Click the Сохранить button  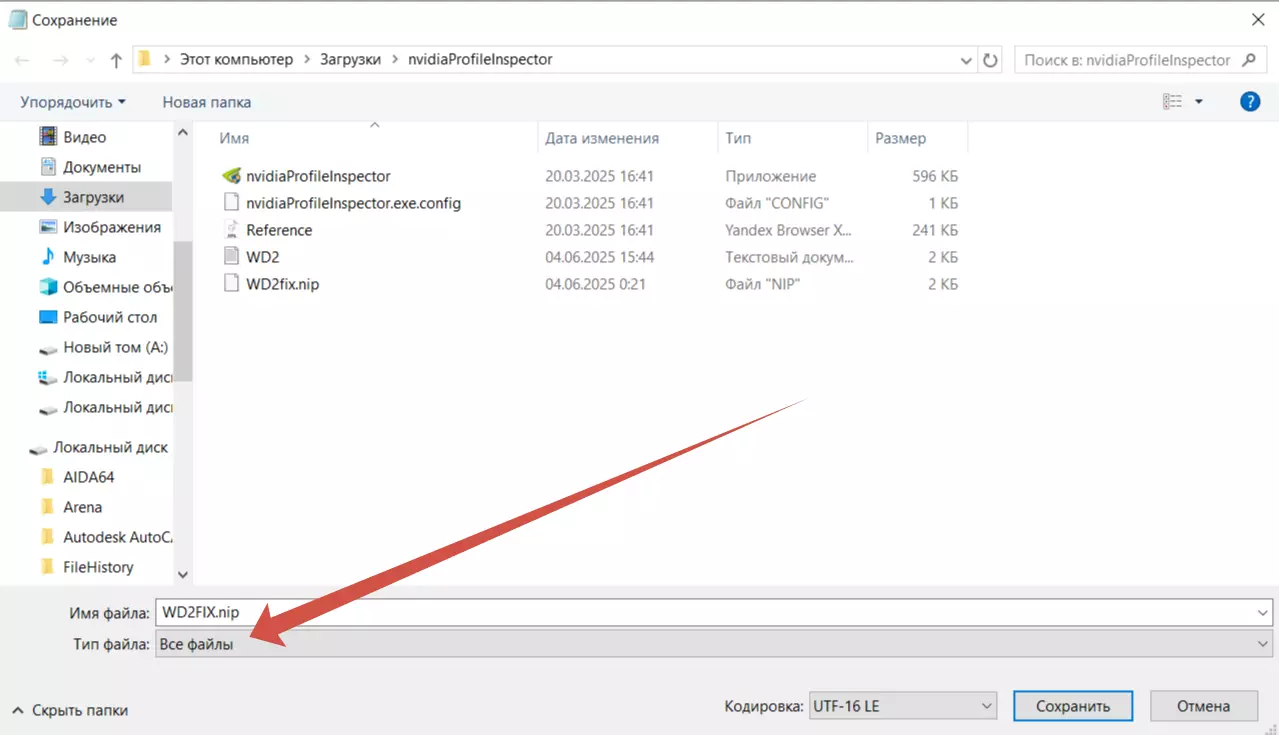point(1073,706)
